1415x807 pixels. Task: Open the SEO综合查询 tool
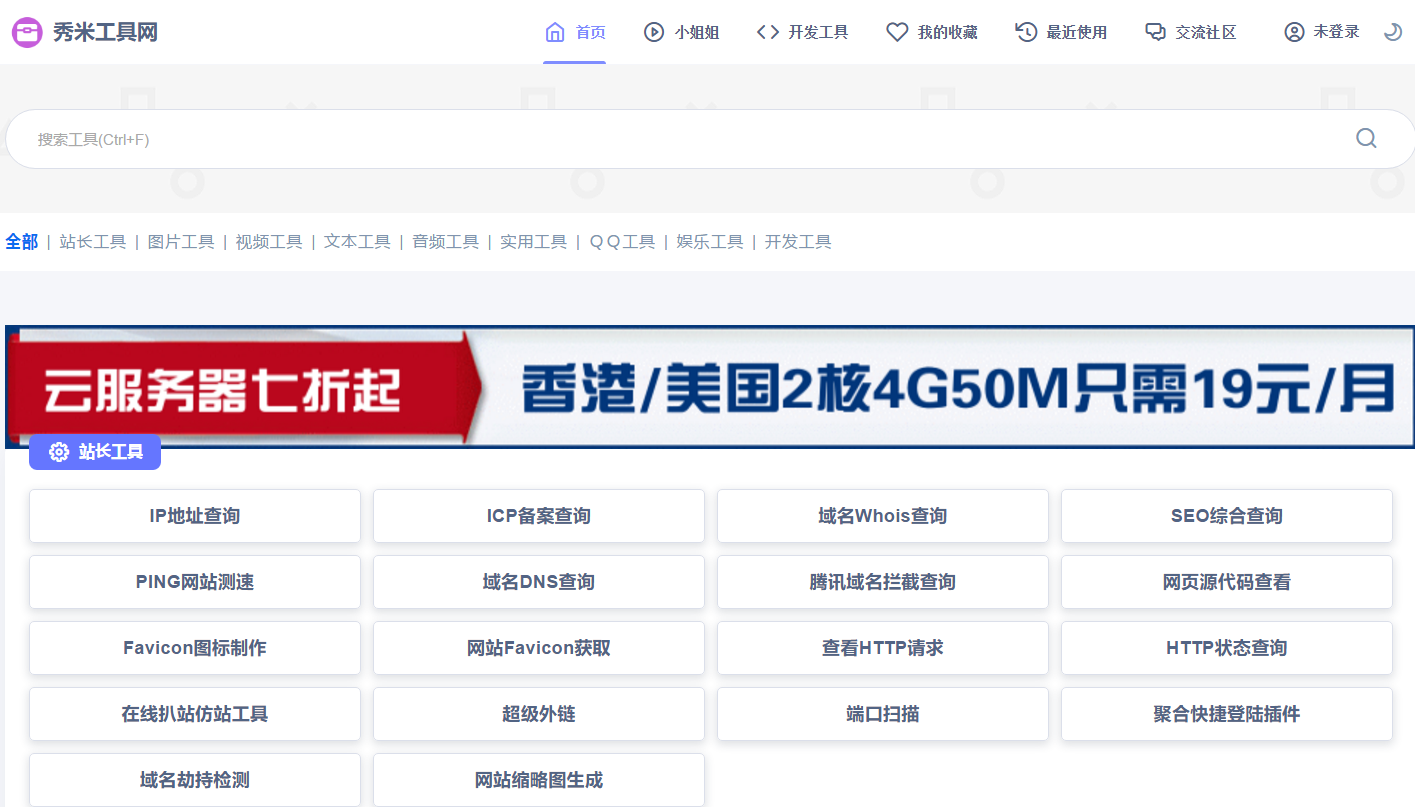click(x=1227, y=516)
